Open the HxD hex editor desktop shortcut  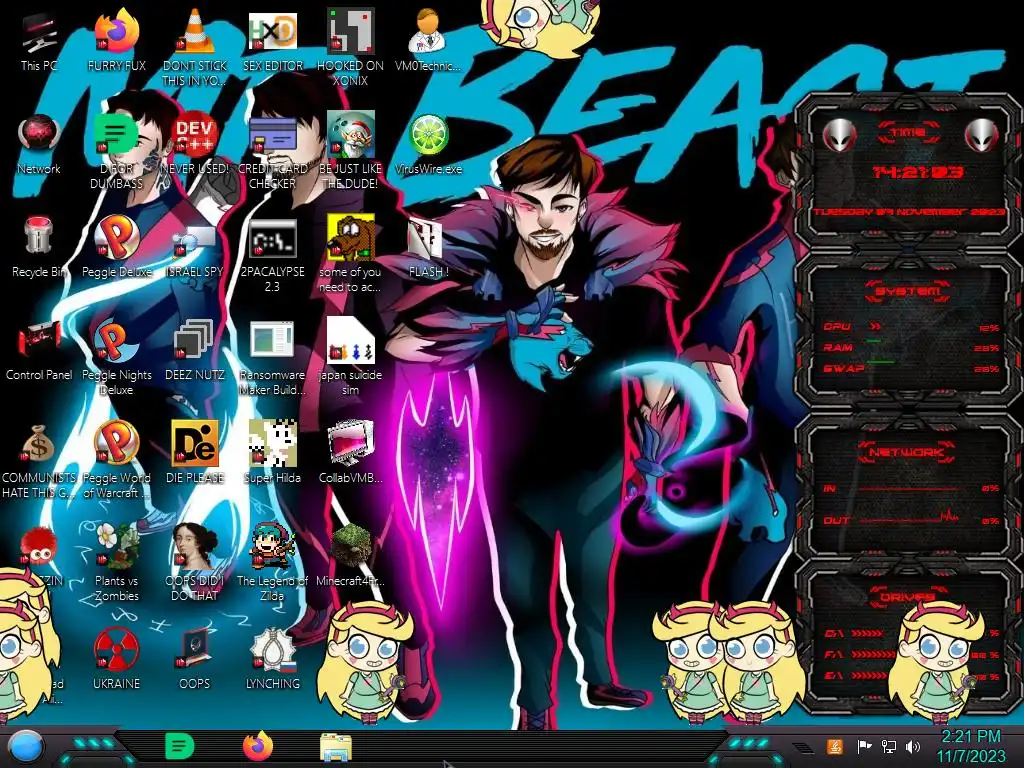pyautogui.click(x=273, y=33)
